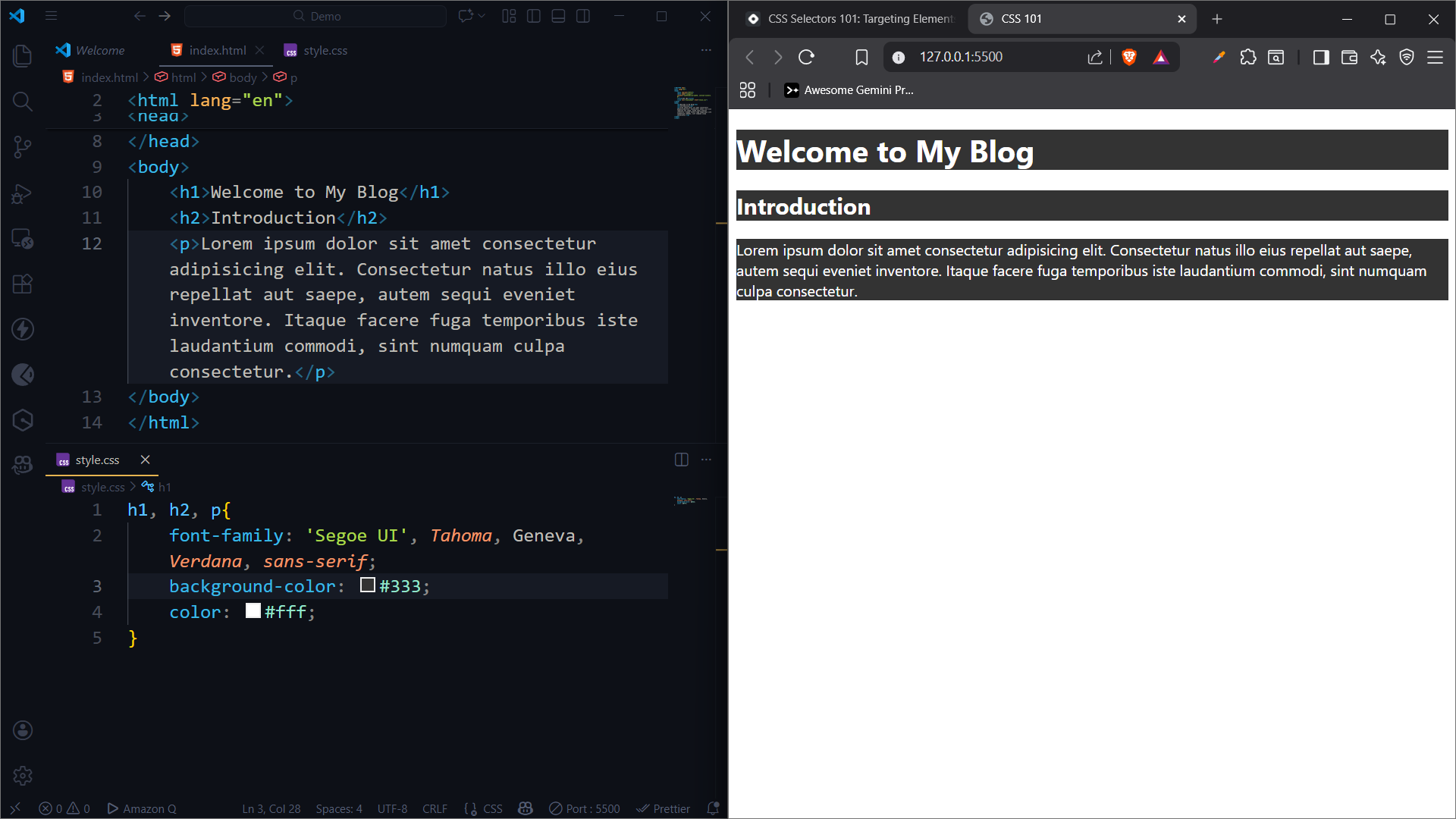Image resolution: width=1456 pixels, height=819 pixels.
Task: Open the Copilot chat dropdown arrow
Action: tap(482, 16)
